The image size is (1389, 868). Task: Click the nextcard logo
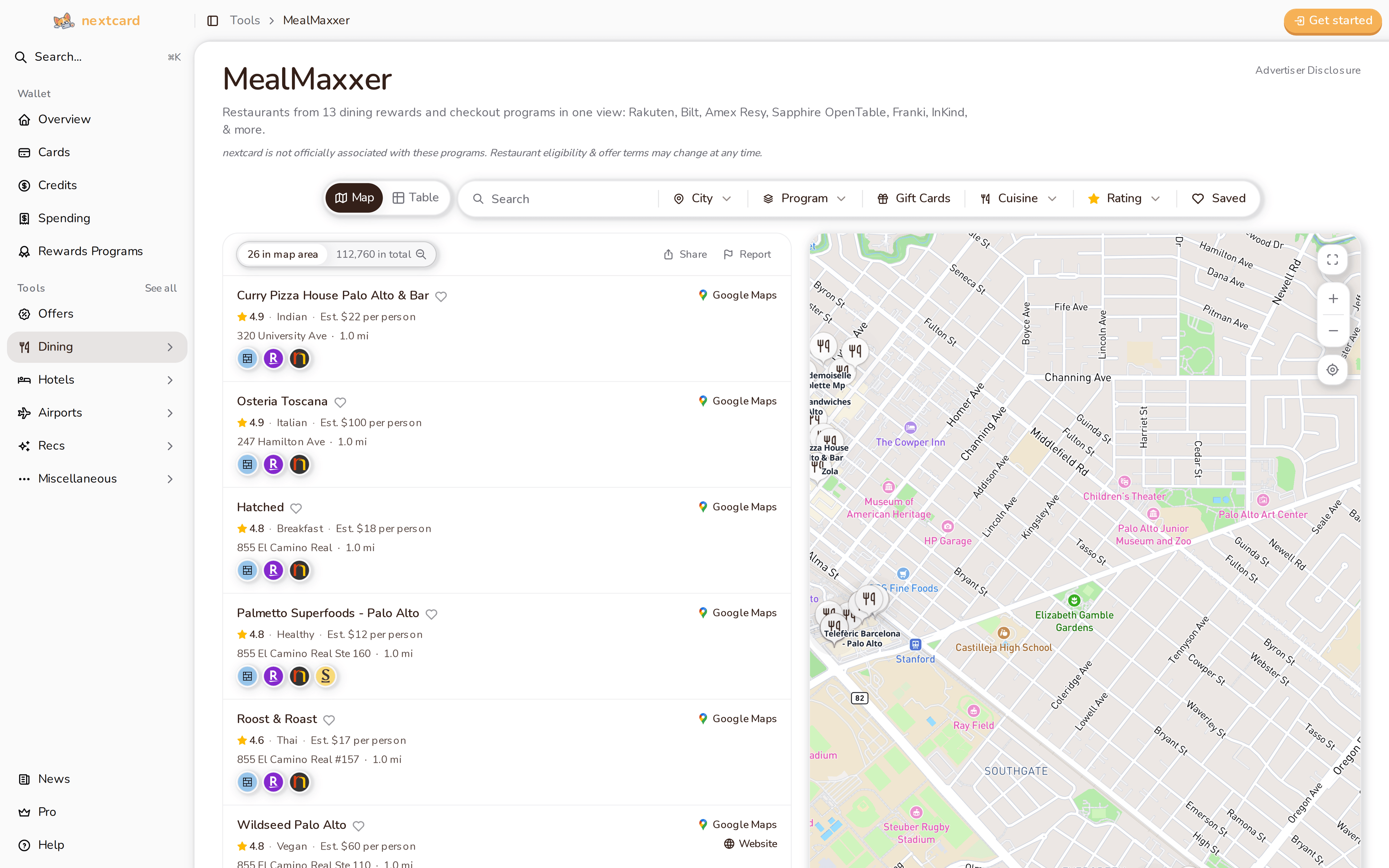click(97, 21)
